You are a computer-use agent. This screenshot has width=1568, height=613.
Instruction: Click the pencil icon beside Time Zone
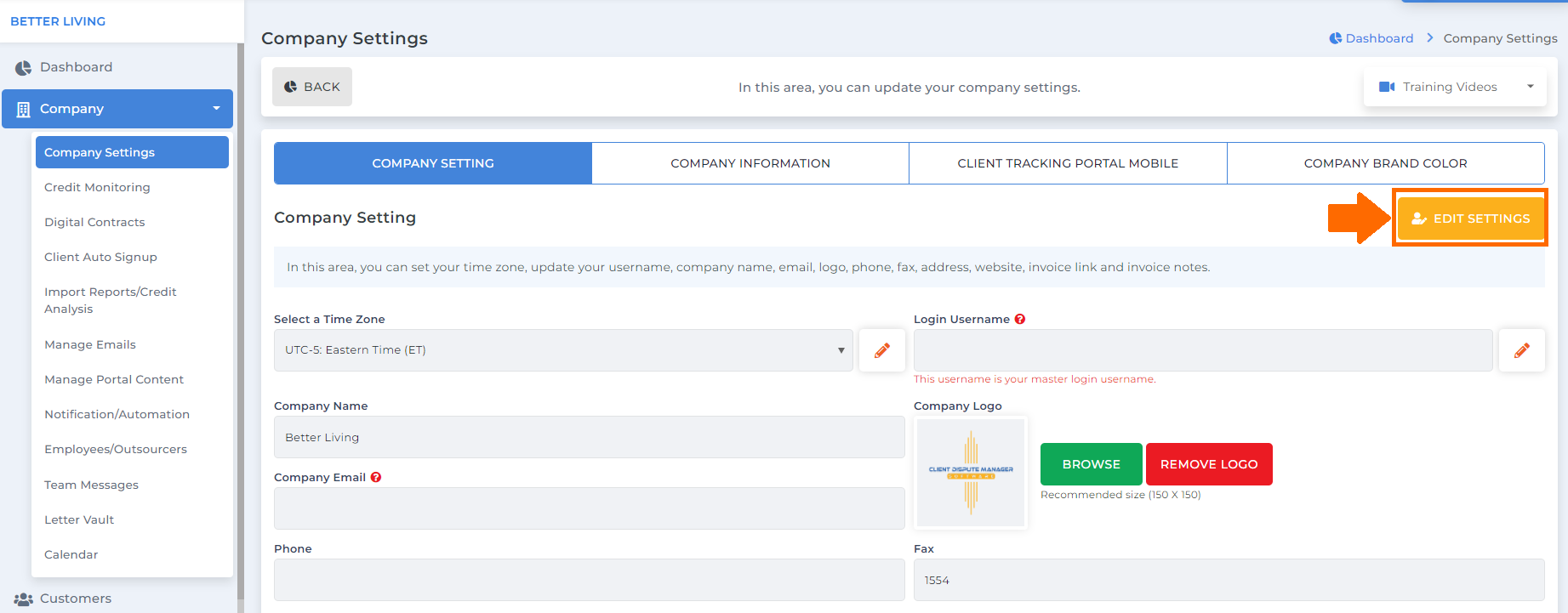click(x=882, y=350)
